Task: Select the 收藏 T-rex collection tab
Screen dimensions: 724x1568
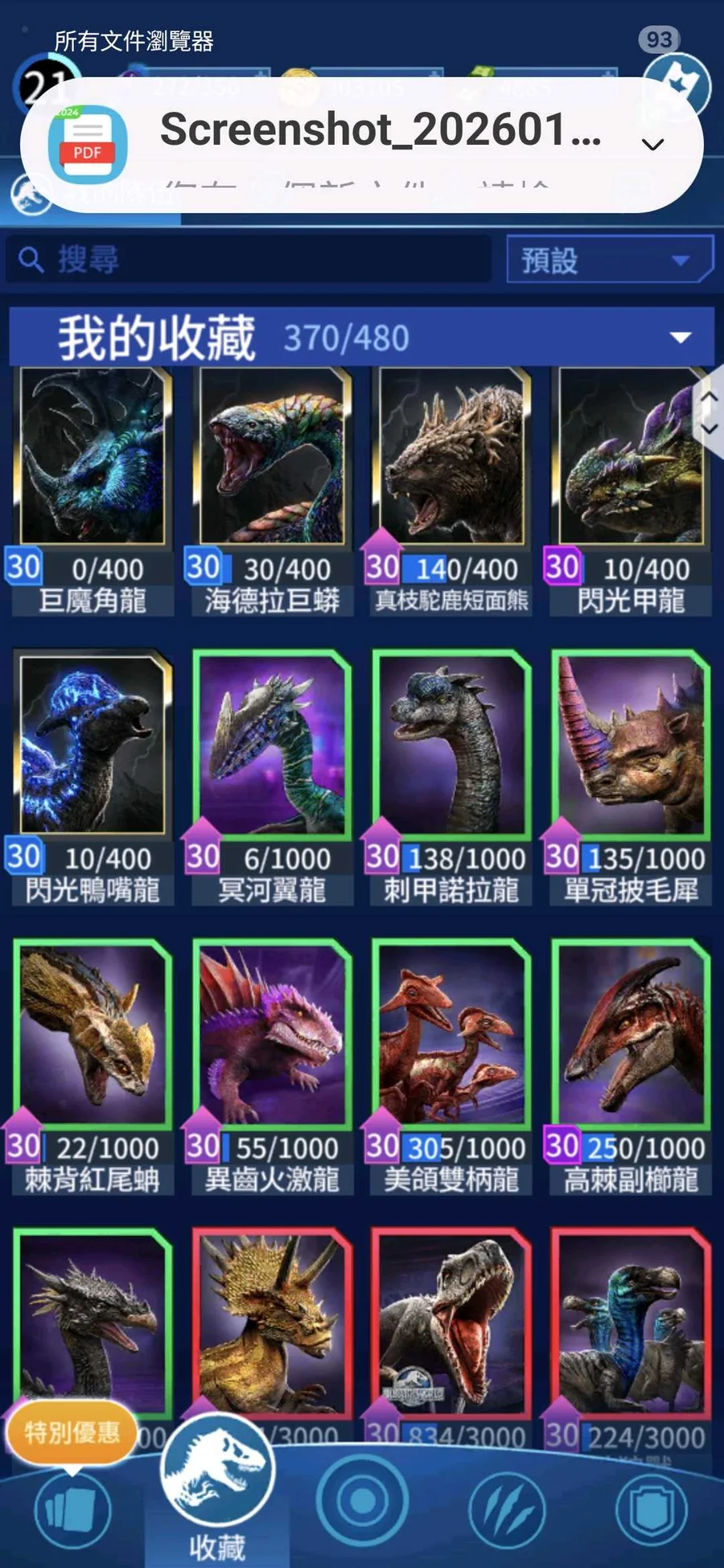Action: 217,1488
